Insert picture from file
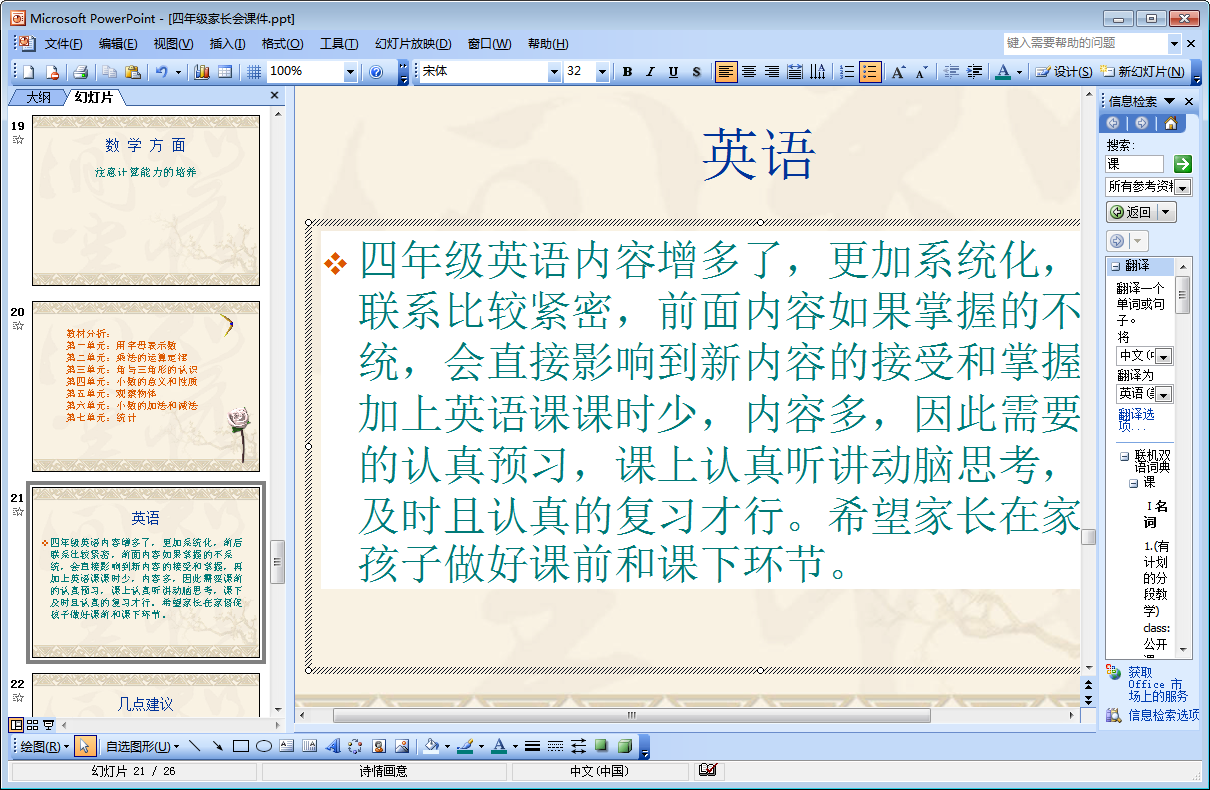1210x790 pixels. pyautogui.click(x=402, y=746)
